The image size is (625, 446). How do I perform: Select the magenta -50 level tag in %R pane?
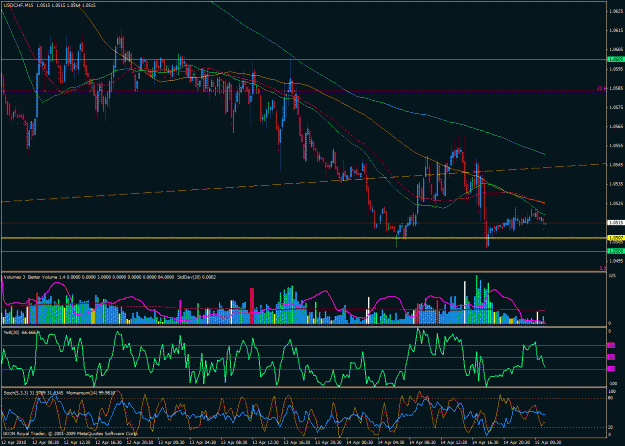point(611,357)
